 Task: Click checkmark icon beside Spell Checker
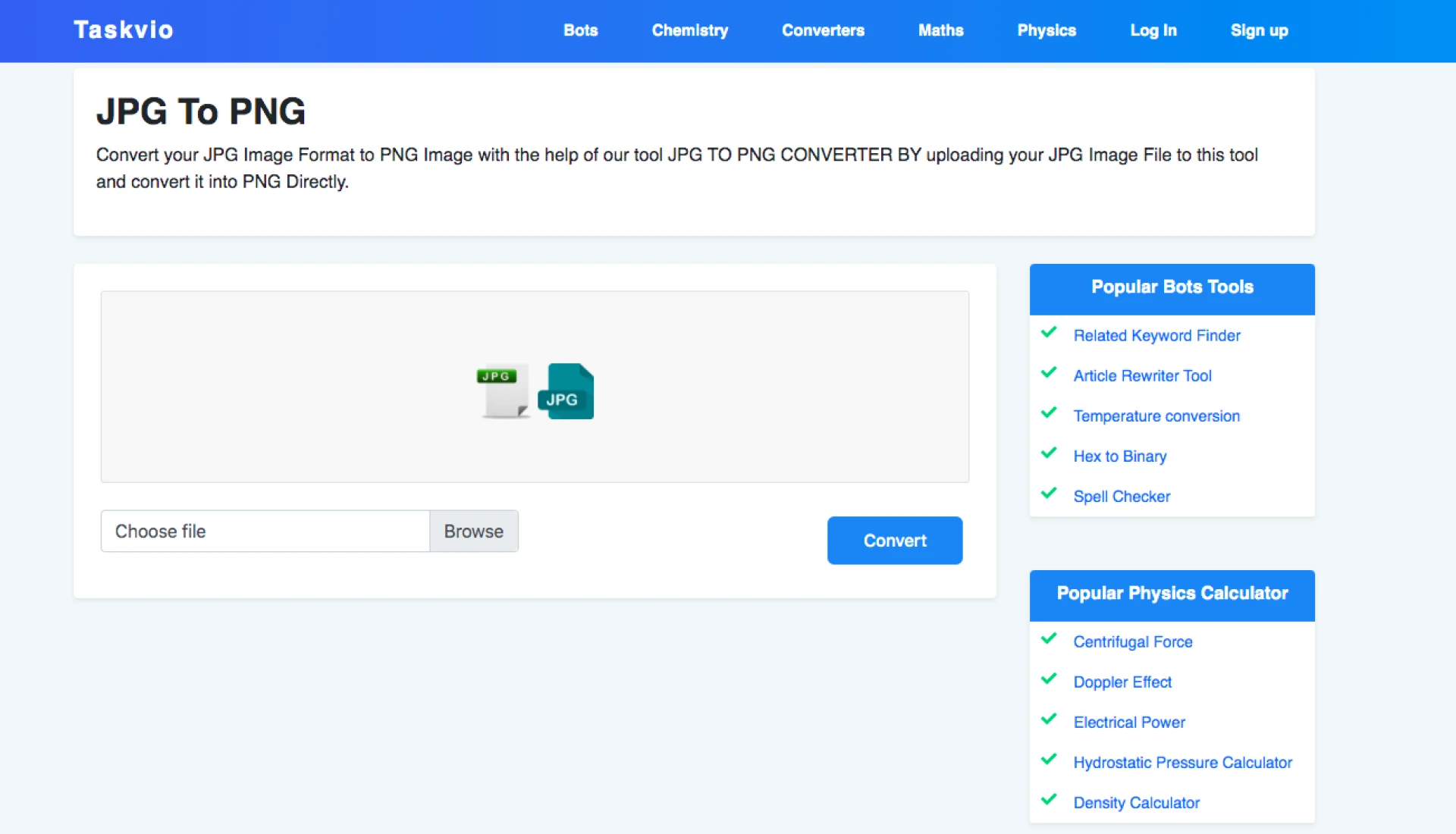[x=1049, y=494]
